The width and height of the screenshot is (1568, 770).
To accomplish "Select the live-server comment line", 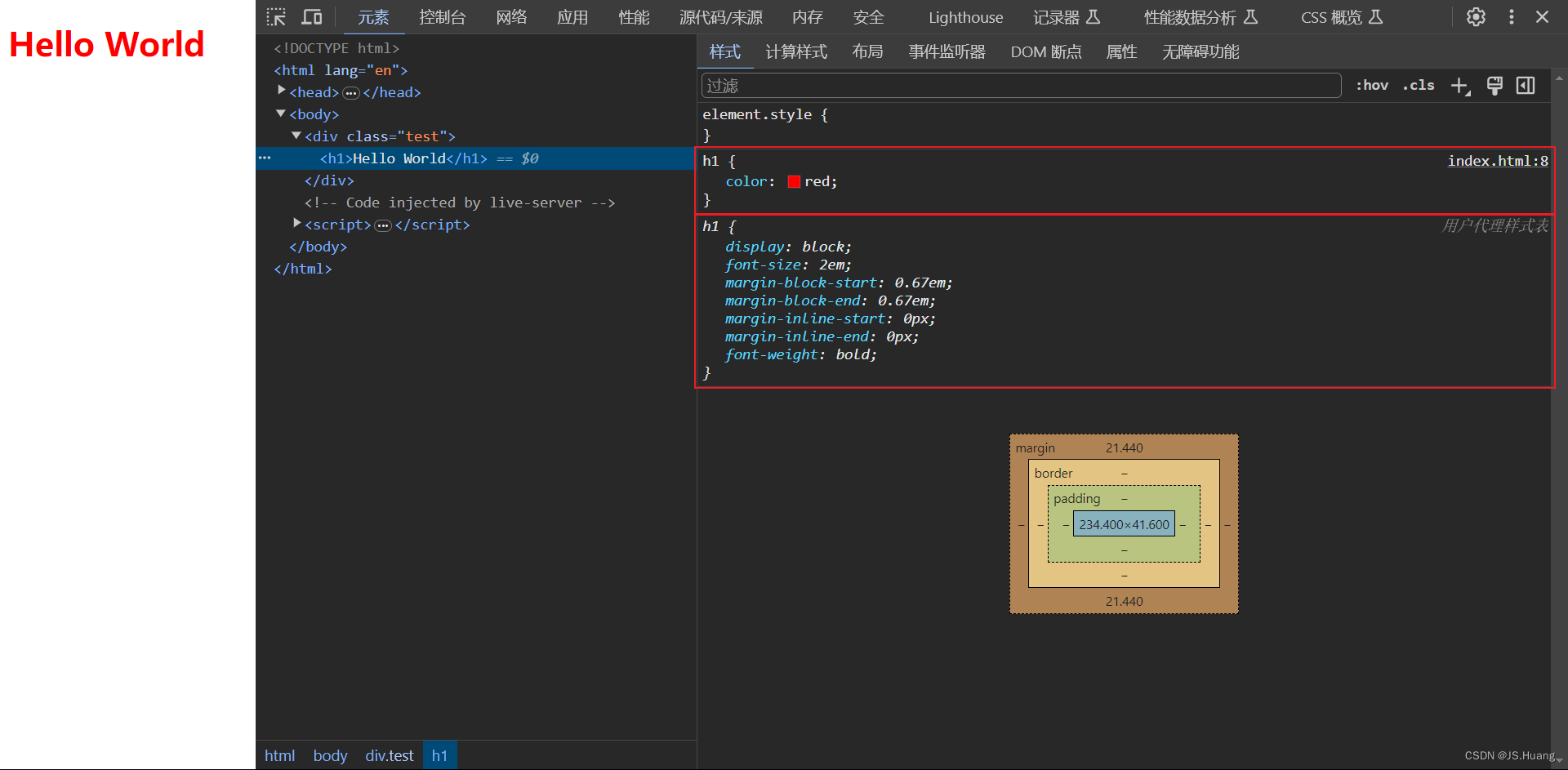I will (x=460, y=203).
